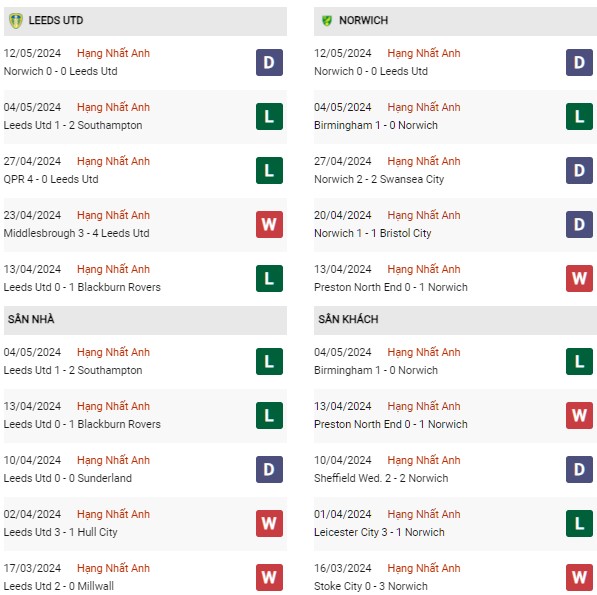Click the Norwich club crest icon
This screenshot has width=597, height=595.
[327, 21]
